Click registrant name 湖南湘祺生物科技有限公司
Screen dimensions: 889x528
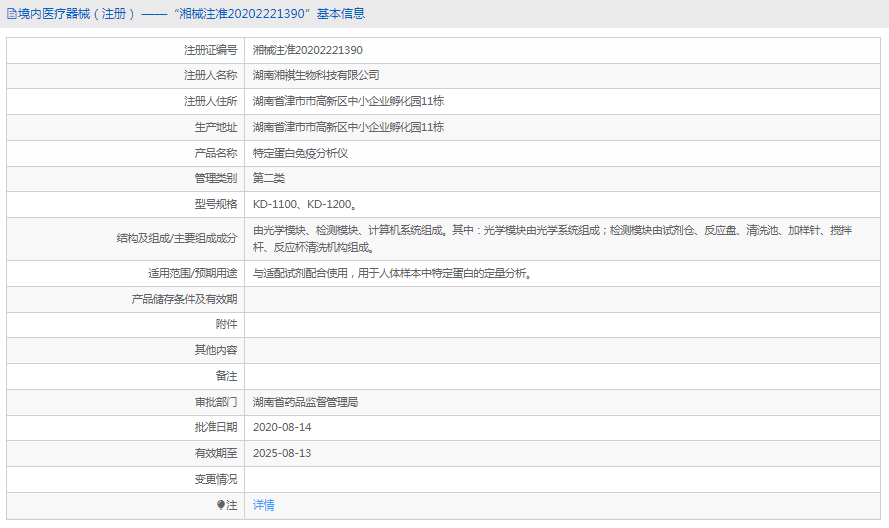(316, 76)
